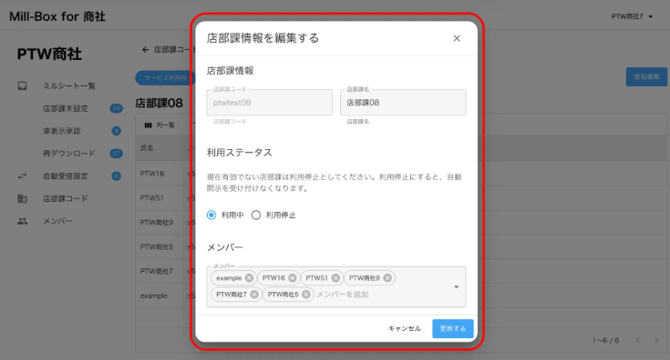670x360 pixels.
Task: Go to next page of table
Action: click(x=657, y=340)
